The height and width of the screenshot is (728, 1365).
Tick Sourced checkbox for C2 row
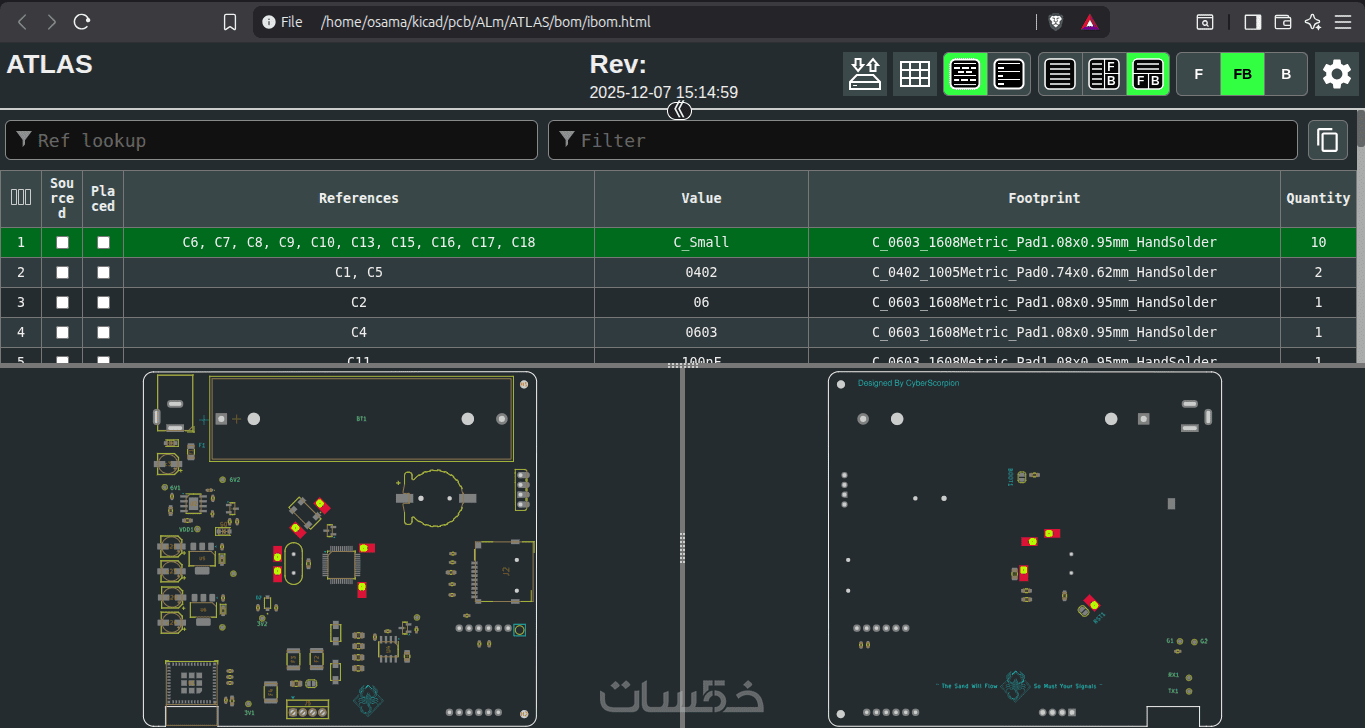point(62,302)
